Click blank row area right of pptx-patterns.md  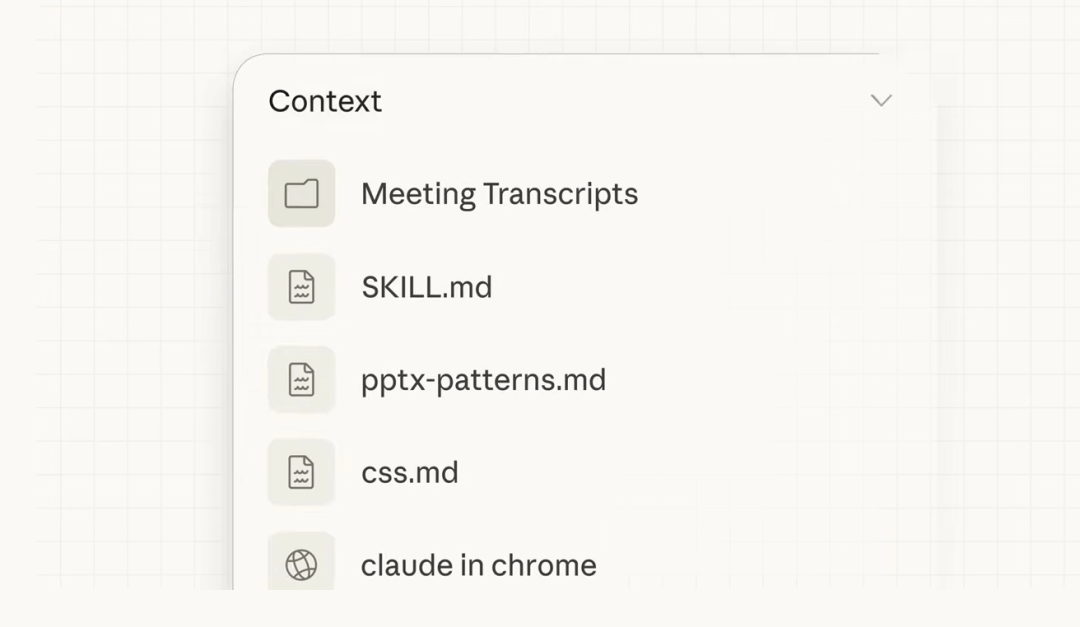(760, 380)
